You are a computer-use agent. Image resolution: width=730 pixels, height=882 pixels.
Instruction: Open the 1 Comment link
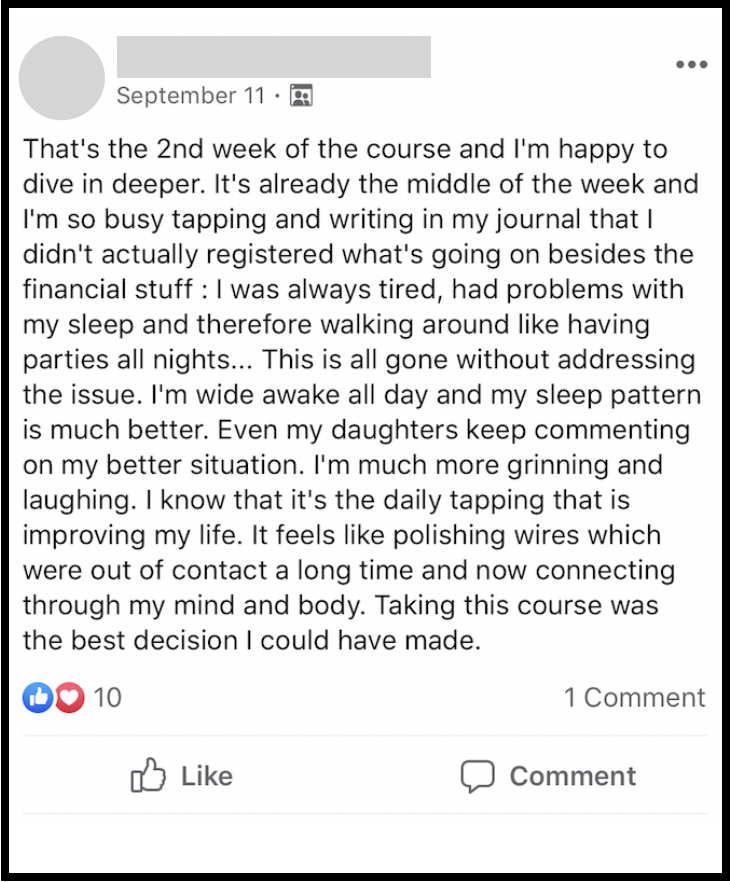click(x=634, y=697)
